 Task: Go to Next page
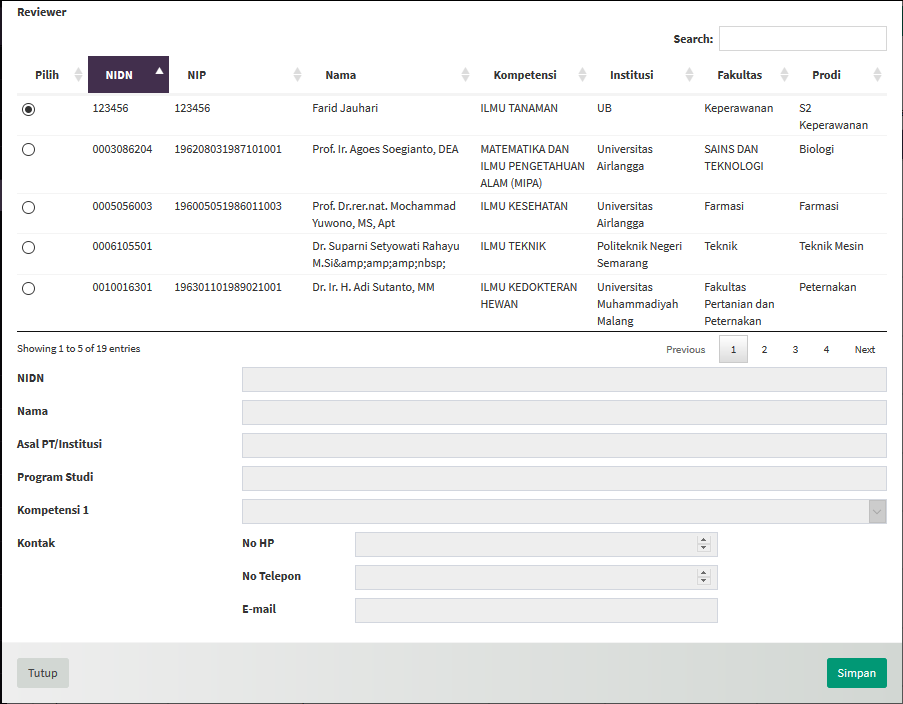pyautogui.click(x=864, y=350)
